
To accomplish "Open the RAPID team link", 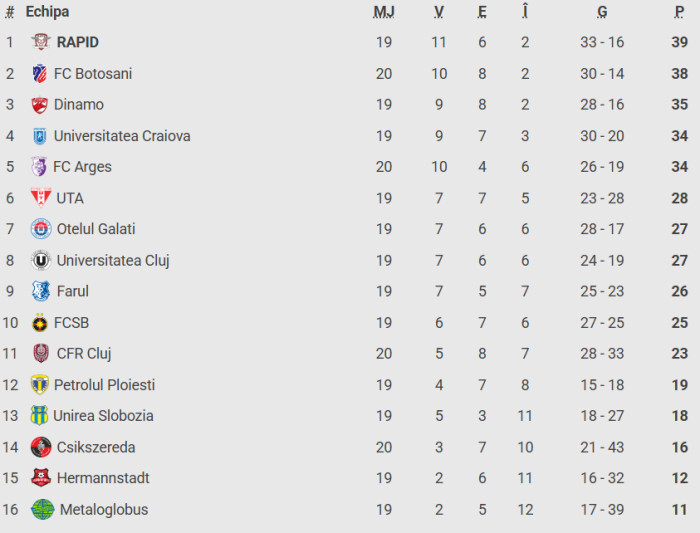I will (78, 42).
